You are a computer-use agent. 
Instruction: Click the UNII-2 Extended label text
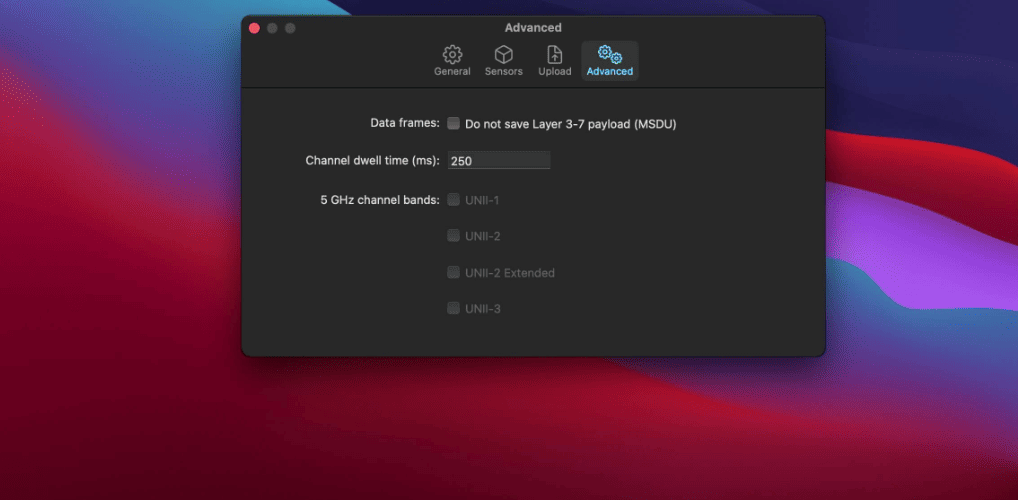click(x=510, y=273)
